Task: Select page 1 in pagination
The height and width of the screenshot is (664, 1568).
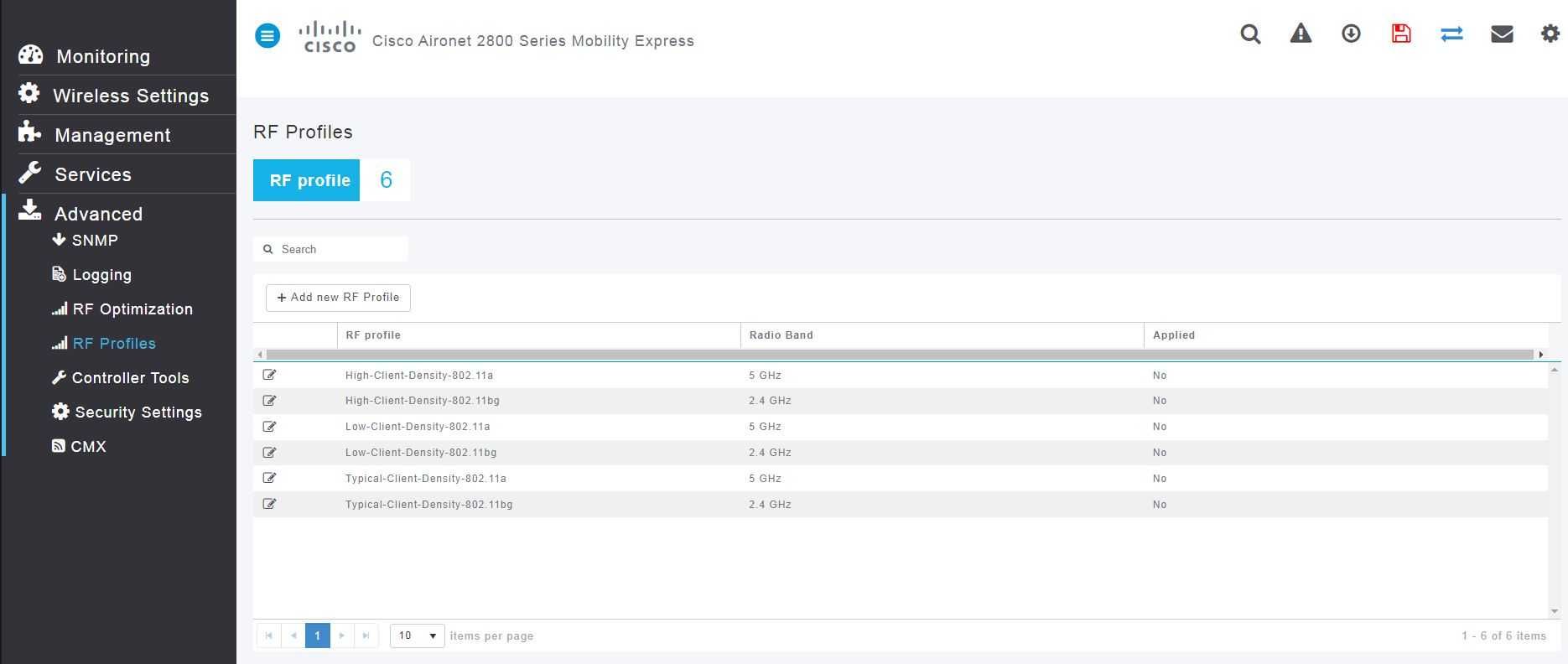Action: (318, 635)
